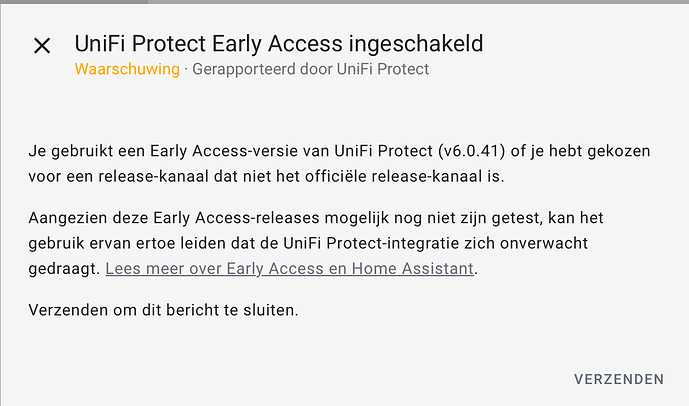Open the Early Access and Home Assistant link
The width and height of the screenshot is (689, 406).
289,268
